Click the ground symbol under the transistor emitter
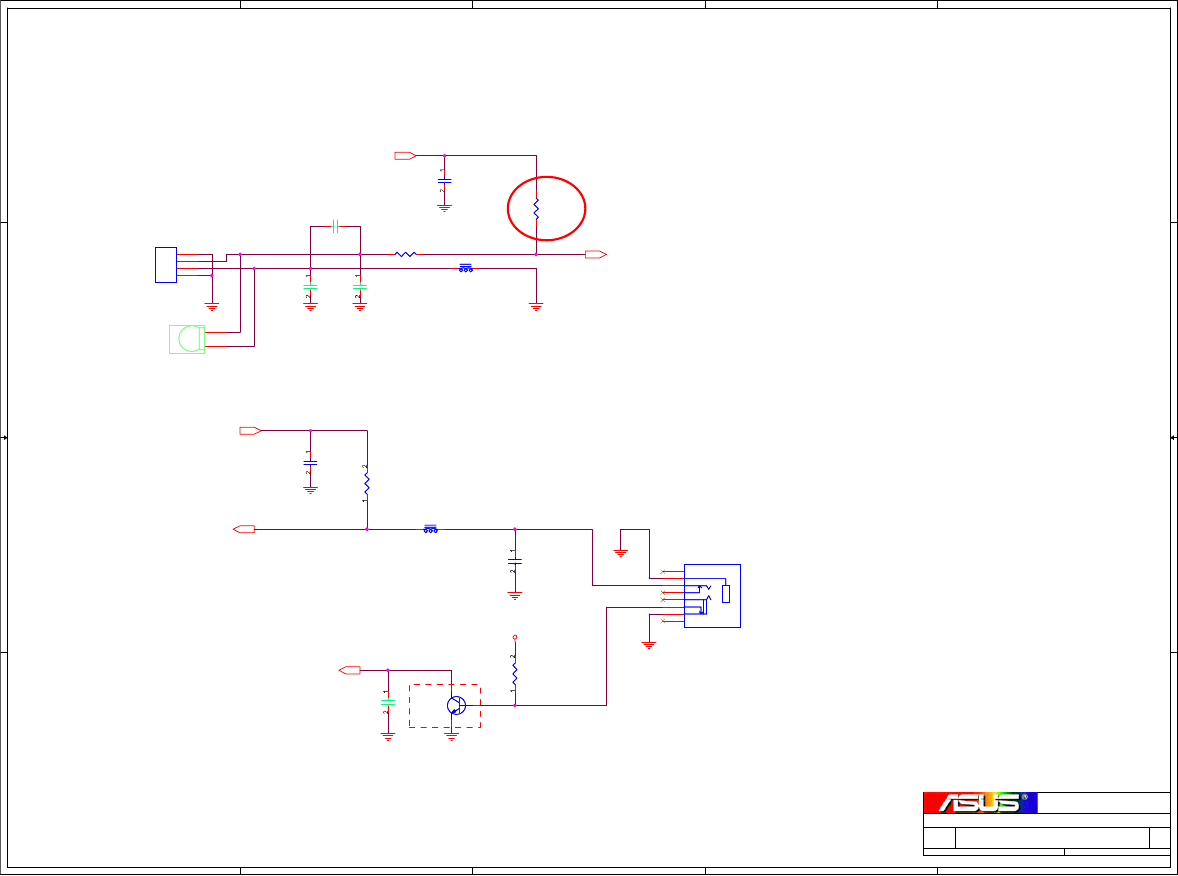 452,738
